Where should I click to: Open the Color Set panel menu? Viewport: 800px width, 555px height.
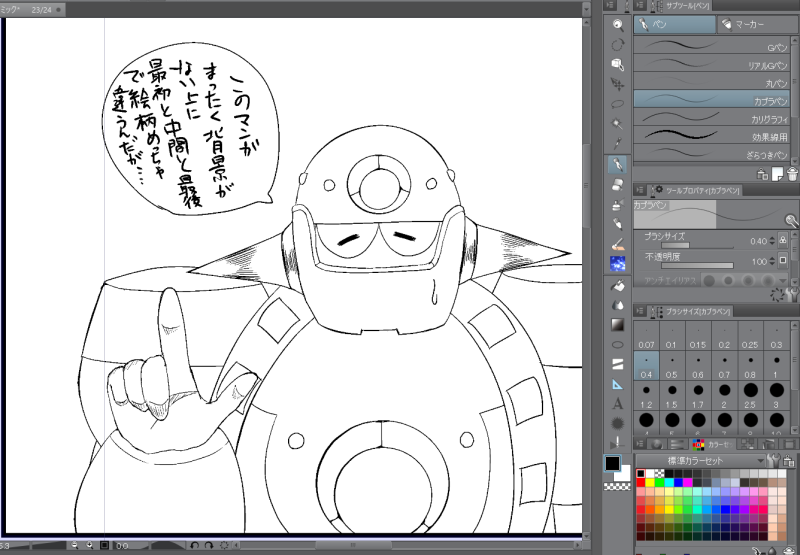pyautogui.click(x=640, y=444)
